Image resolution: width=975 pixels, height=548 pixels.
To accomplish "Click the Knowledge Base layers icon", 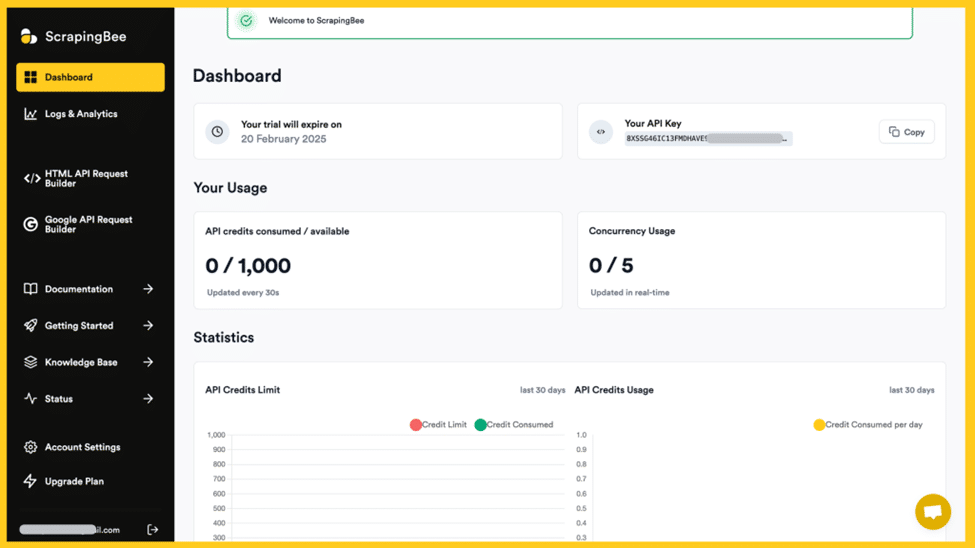I will [x=30, y=362].
